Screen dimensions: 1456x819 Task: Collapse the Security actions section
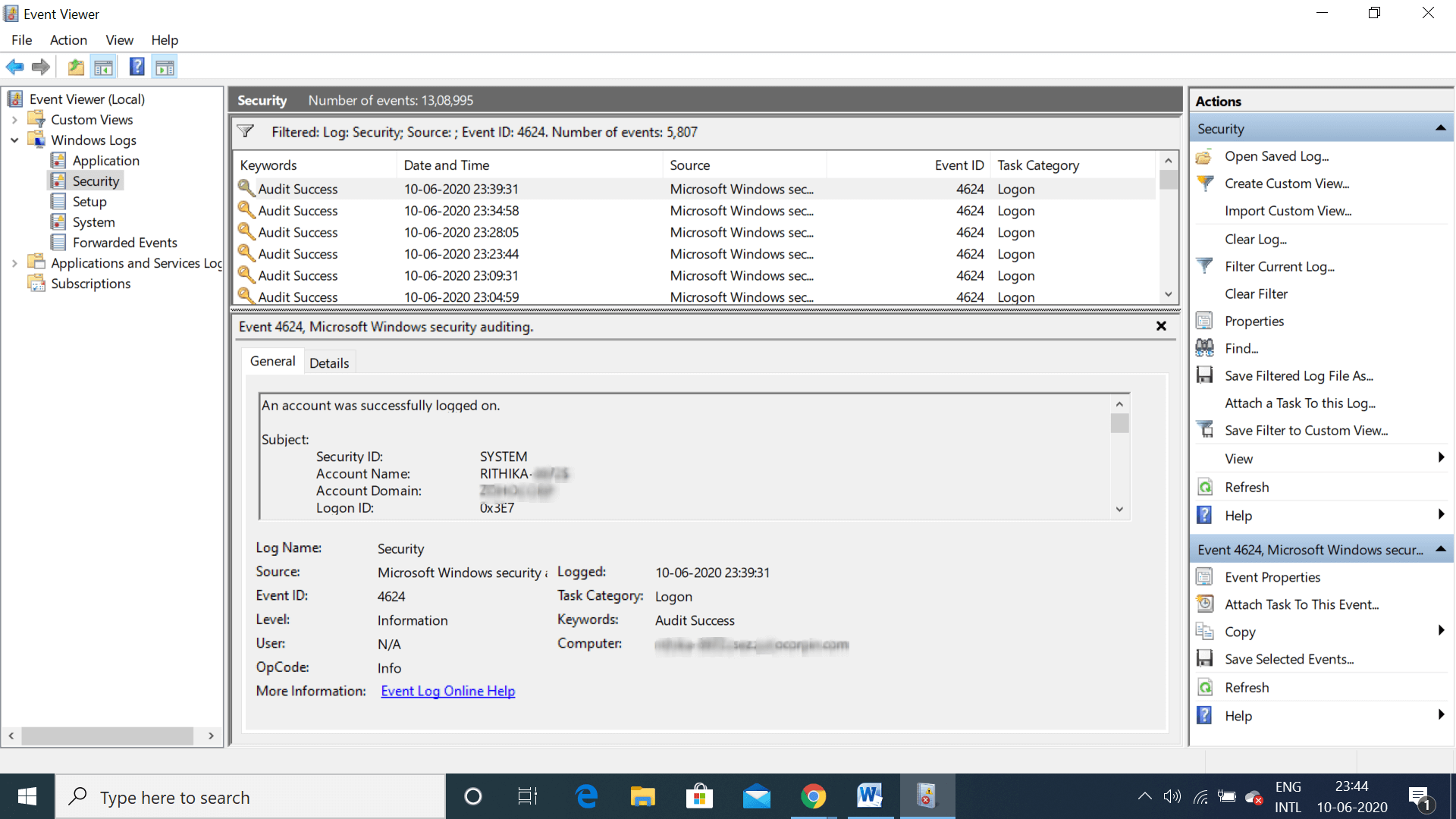click(1440, 127)
